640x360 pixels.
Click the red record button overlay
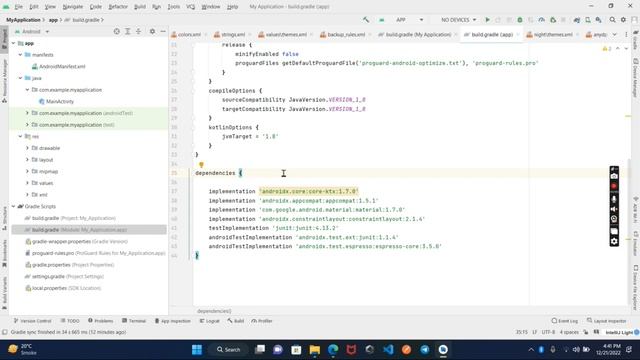(614, 186)
